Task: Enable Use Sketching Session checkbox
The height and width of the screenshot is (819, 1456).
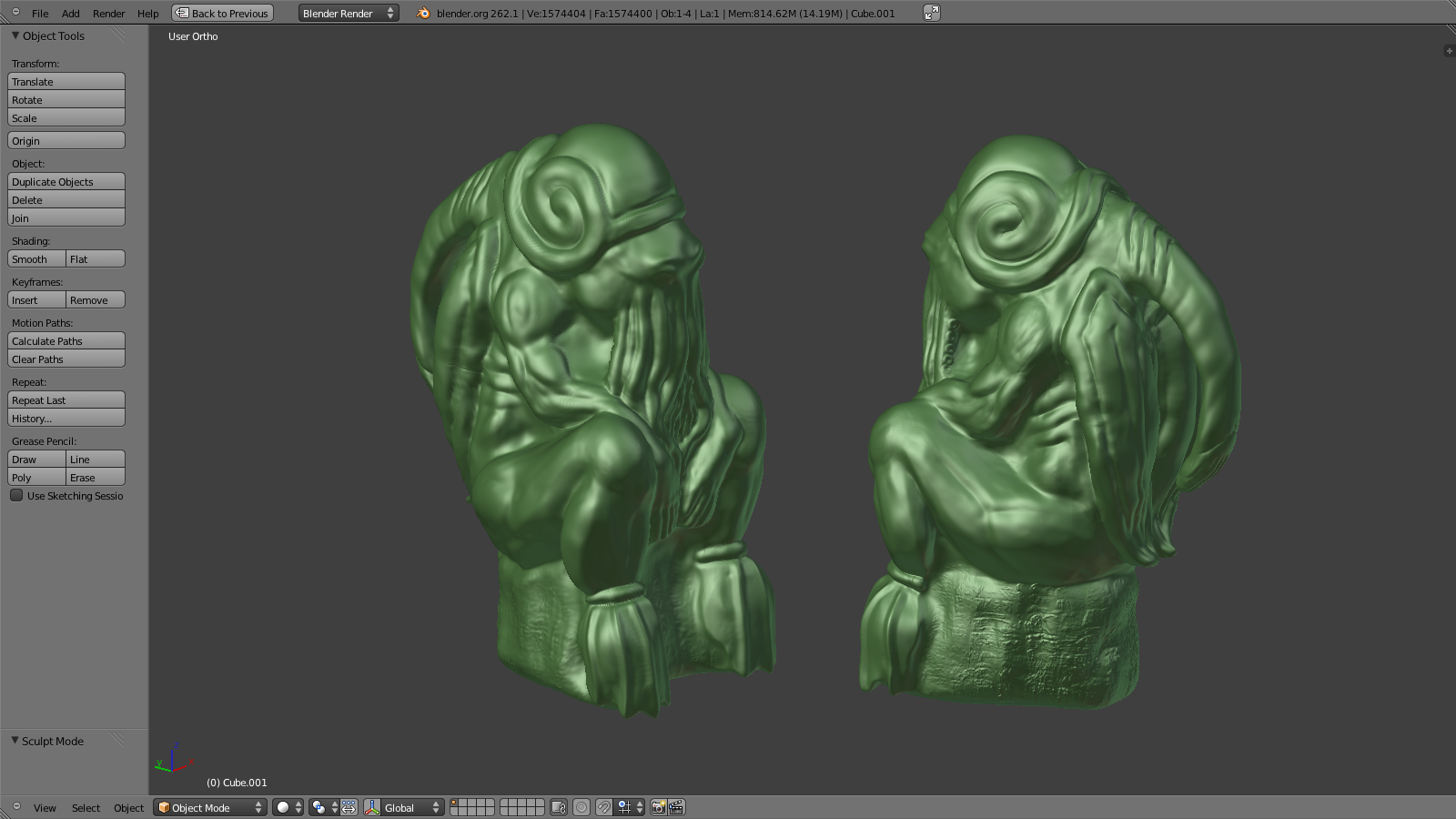Action: [x=16, y=495]
